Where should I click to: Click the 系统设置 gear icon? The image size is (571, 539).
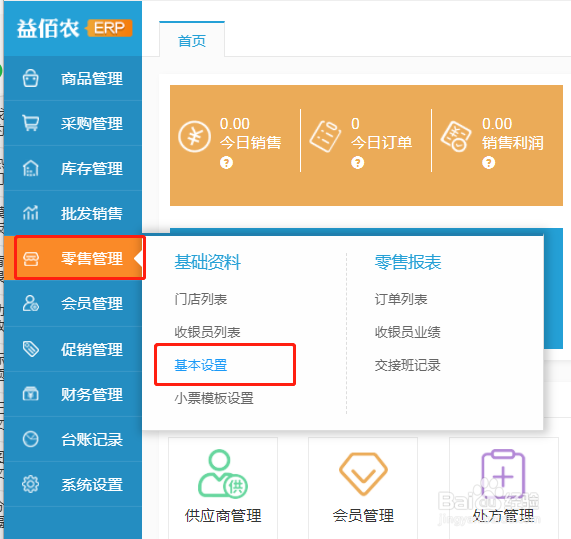pyautogui.click(x=31, y=484)
